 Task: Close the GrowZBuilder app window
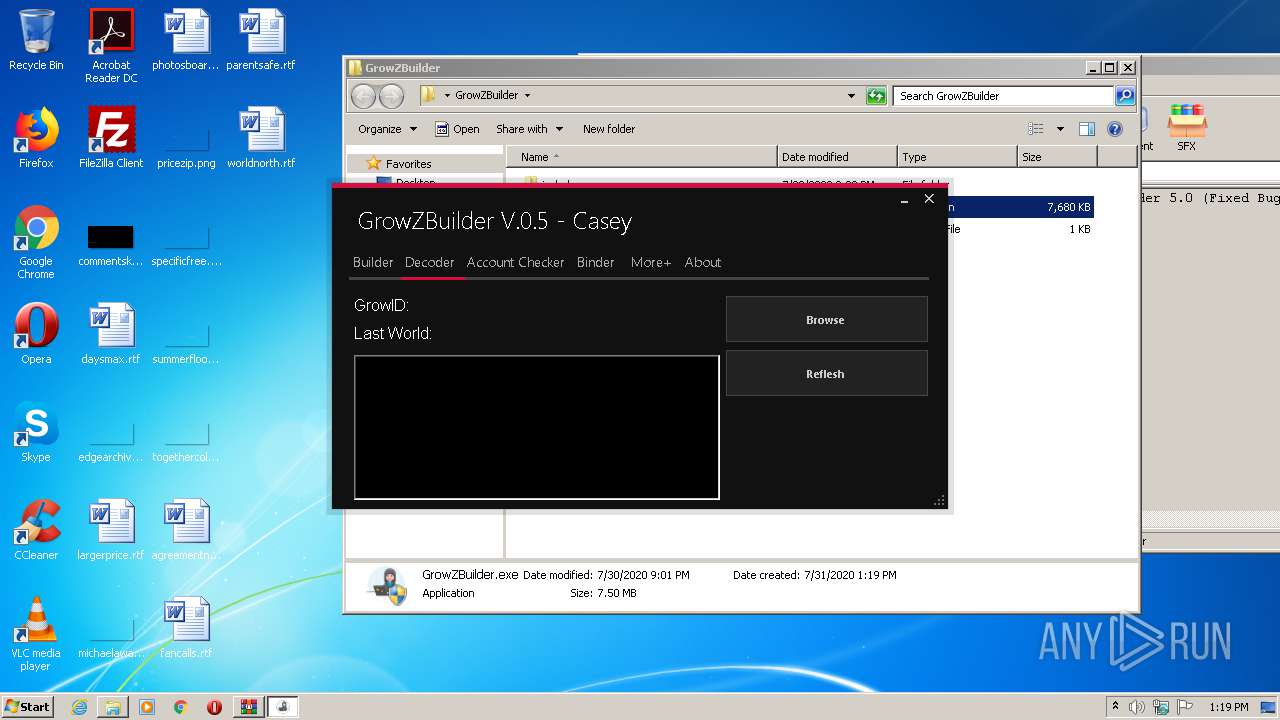tap(929, 199)
